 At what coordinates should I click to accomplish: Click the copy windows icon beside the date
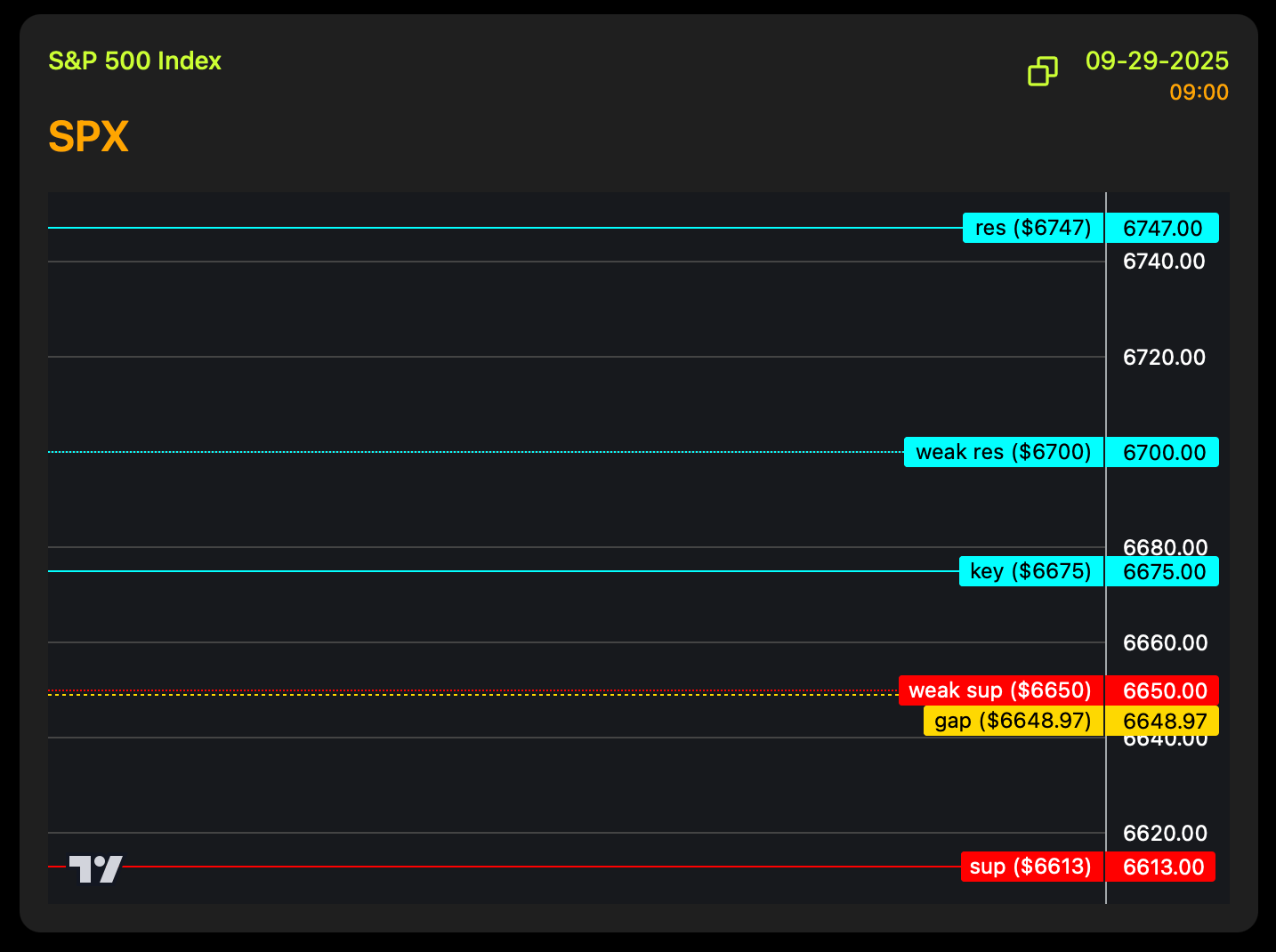pyautogui.click(x=1043, y=71)
